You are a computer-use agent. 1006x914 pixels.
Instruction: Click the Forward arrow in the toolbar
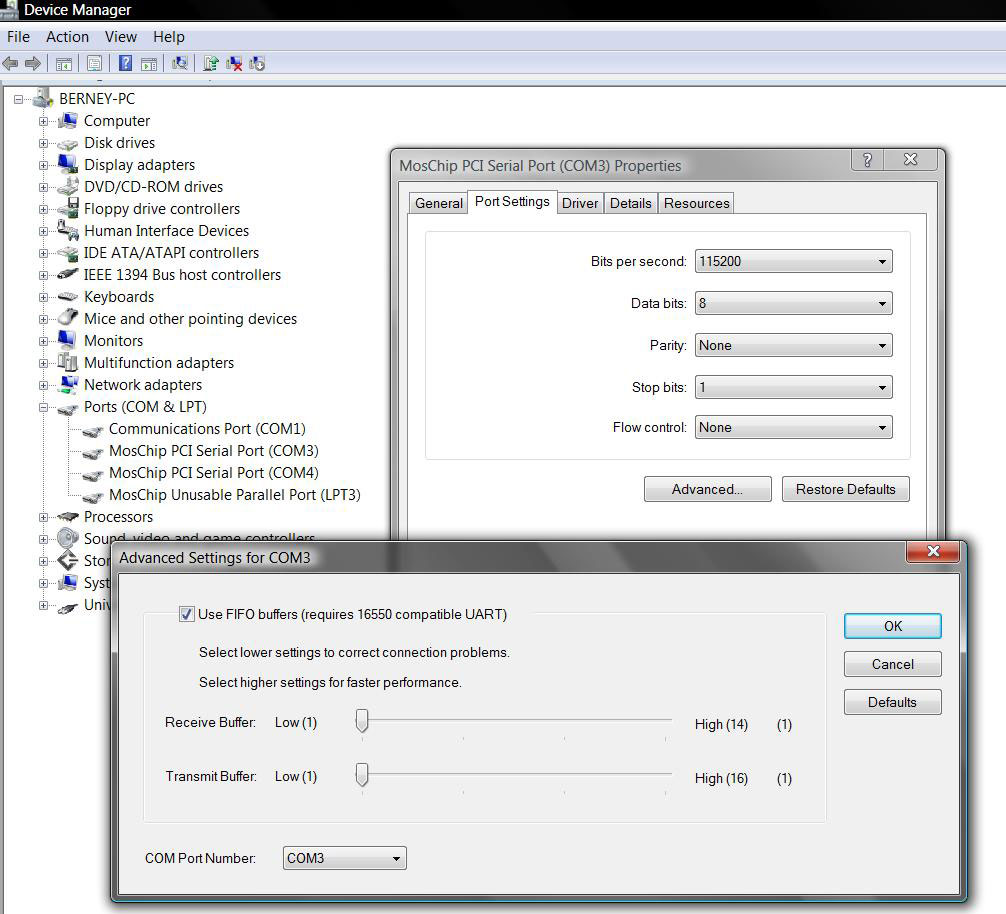pos(33,63)
